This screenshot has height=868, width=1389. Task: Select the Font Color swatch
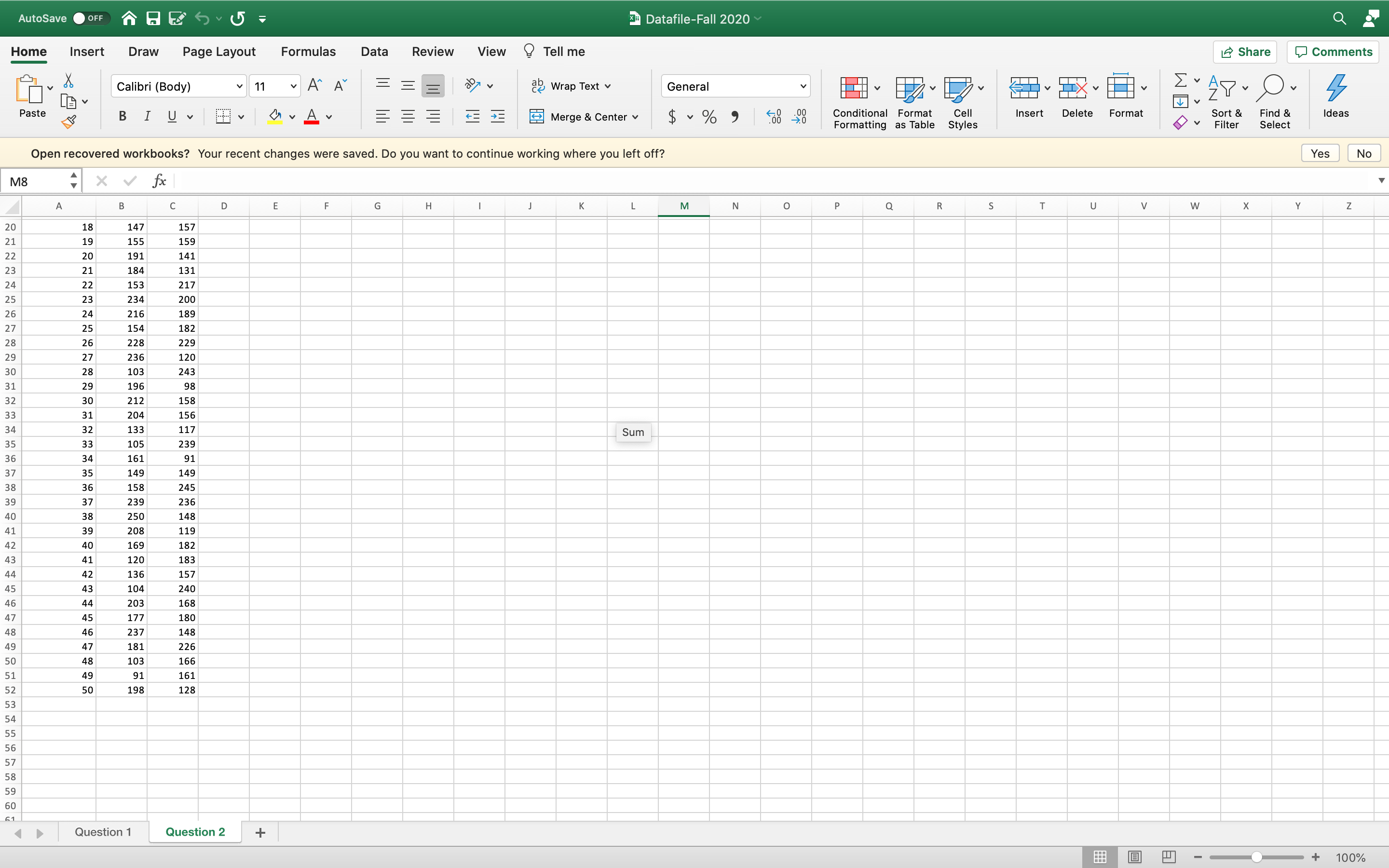coord(311,117)
